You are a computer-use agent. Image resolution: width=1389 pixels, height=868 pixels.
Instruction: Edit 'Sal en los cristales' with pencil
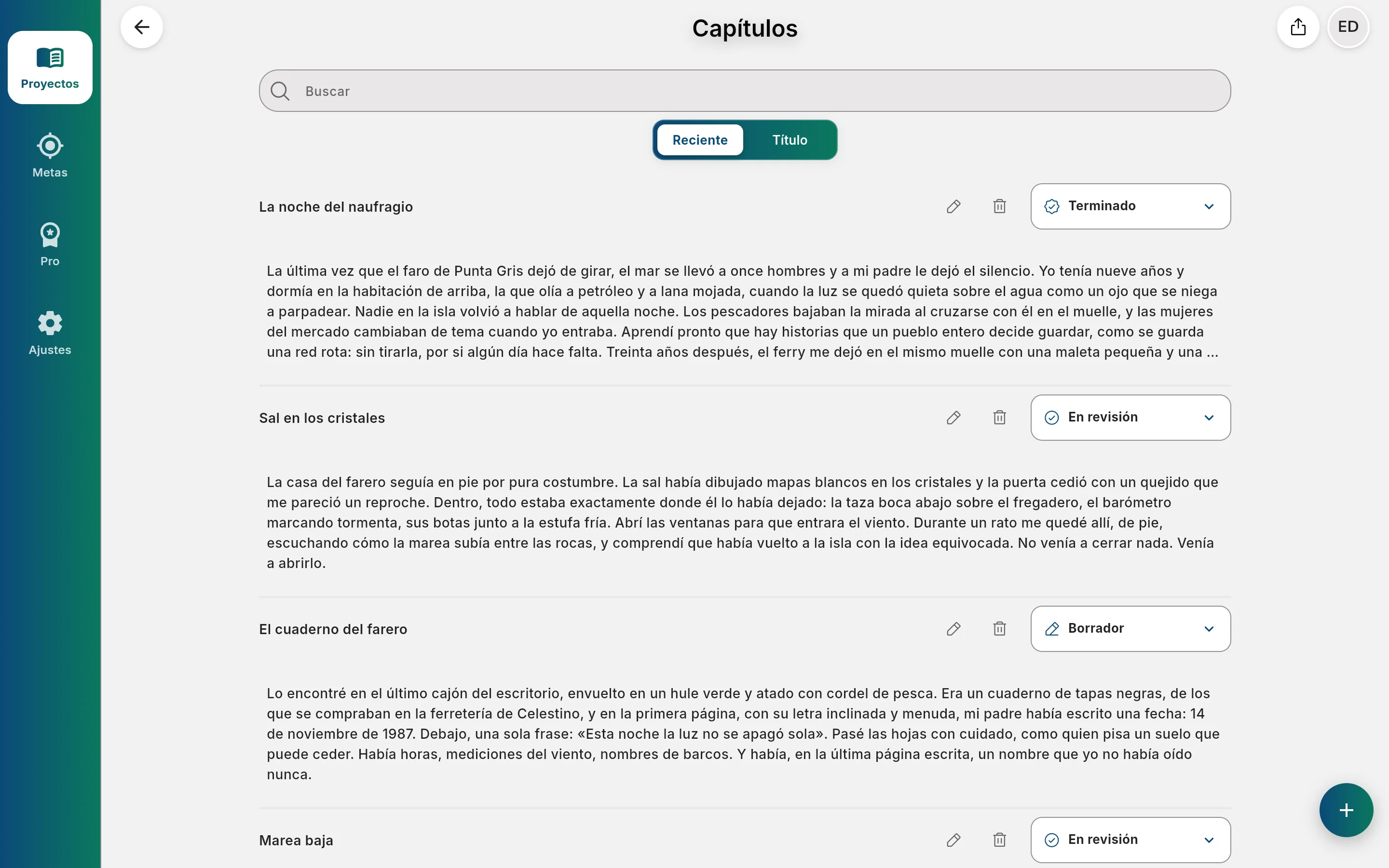tap(954, 418)
